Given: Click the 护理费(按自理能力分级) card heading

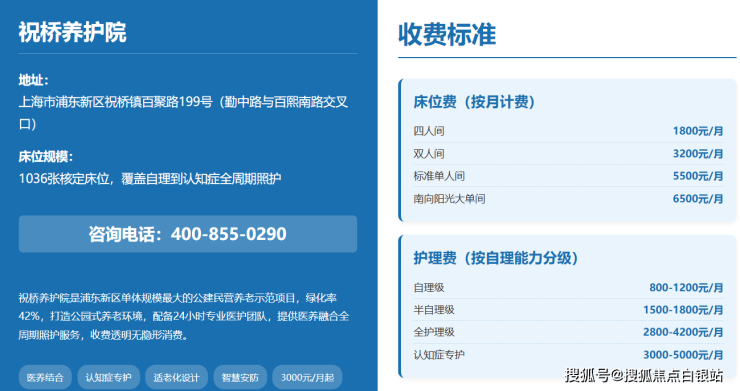Looking at the screenshot, I should pyautogui.click(x=496, y=258).
